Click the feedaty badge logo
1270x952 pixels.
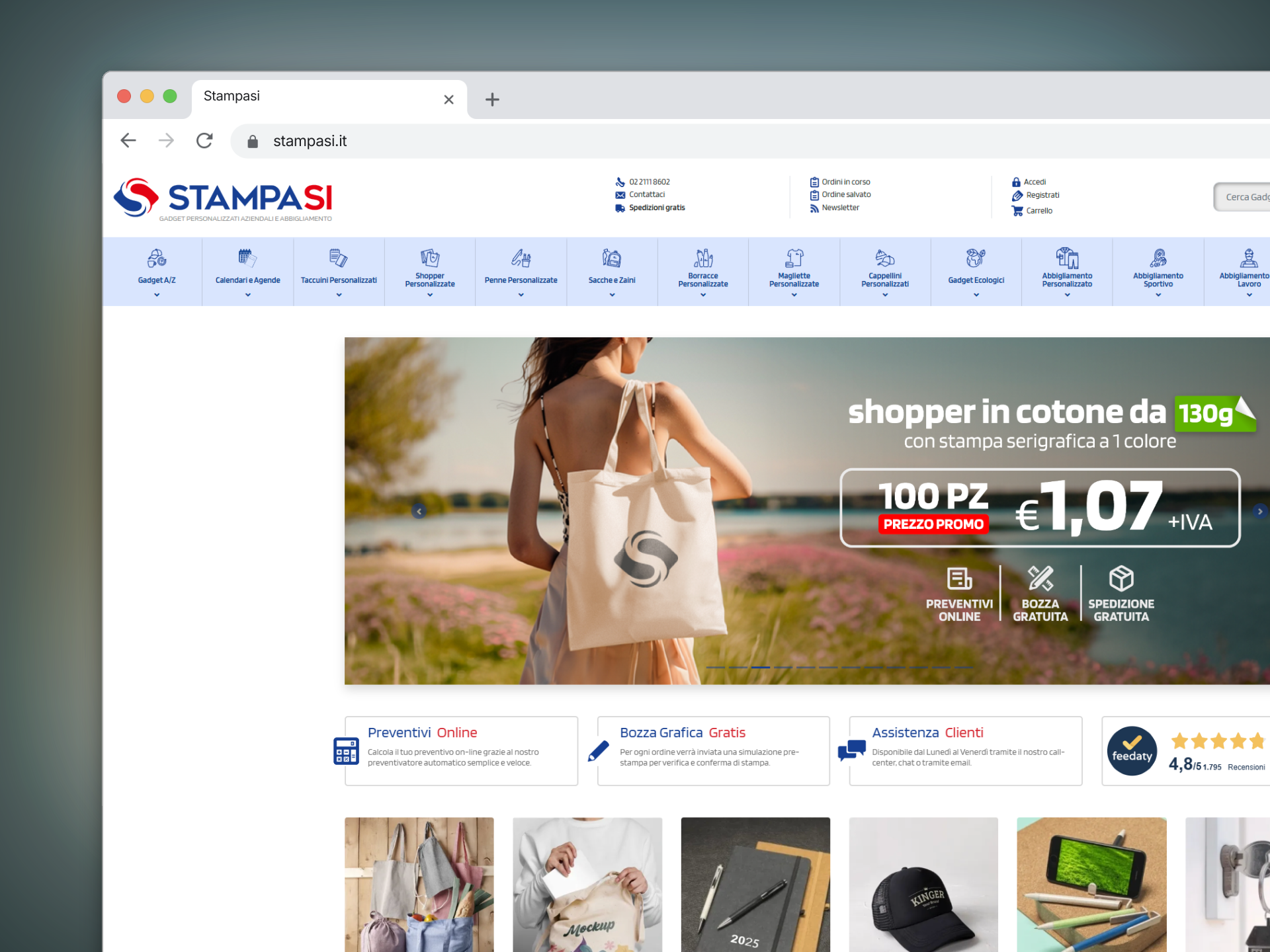pyautogui.click(x=1132, y=751)
